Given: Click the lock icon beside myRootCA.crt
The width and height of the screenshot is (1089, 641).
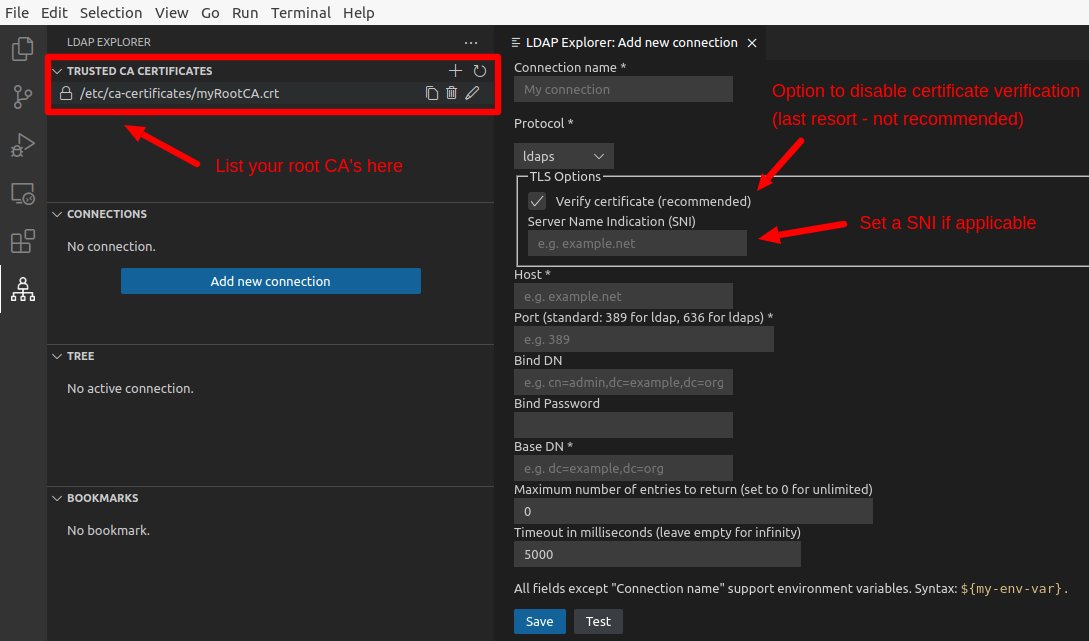Looking at the screenshot, I should point(66,93).
